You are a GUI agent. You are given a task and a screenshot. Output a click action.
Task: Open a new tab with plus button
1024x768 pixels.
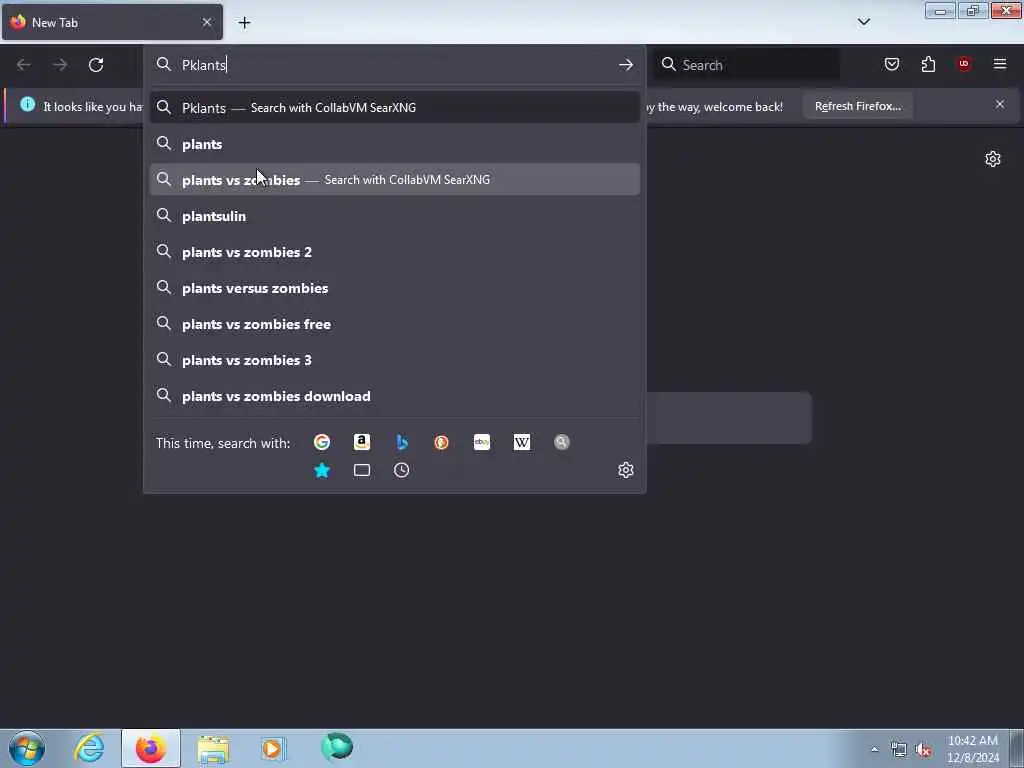tap(244, 23)
